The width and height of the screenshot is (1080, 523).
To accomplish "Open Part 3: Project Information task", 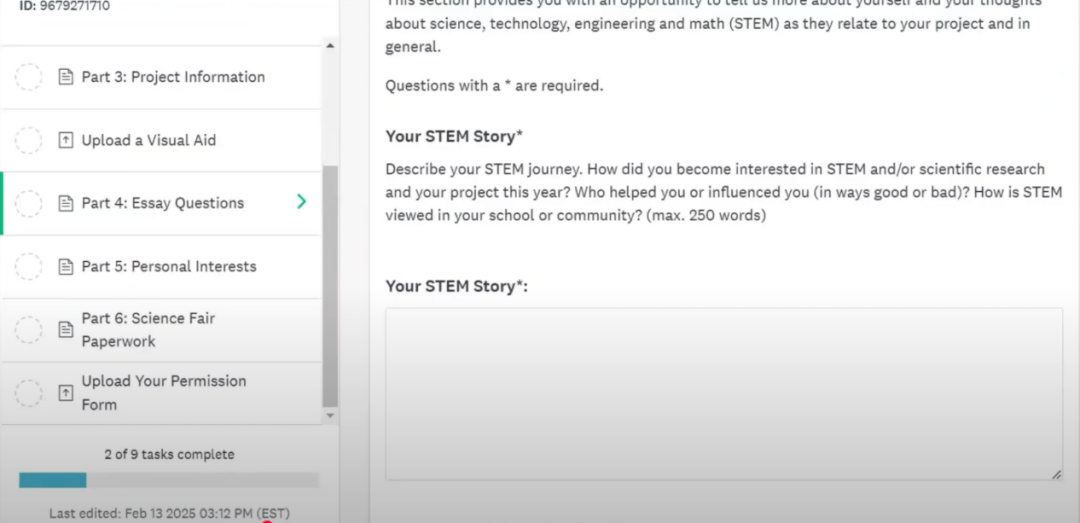I will pyautogui.click(x=160, y=77).
